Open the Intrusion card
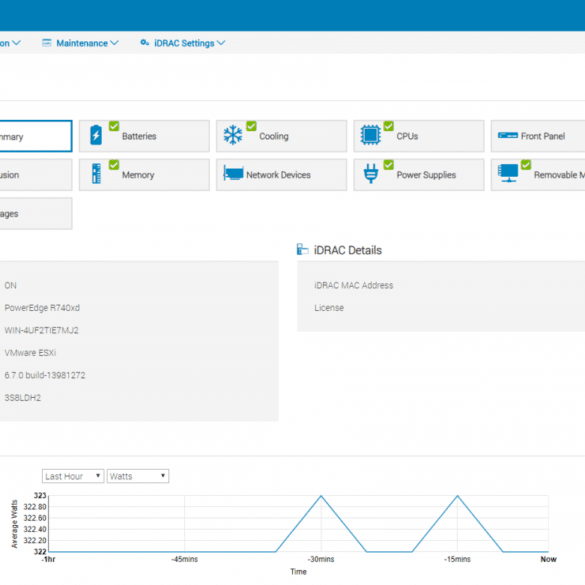This screenshot has height=585, width=585. point(36,175)
